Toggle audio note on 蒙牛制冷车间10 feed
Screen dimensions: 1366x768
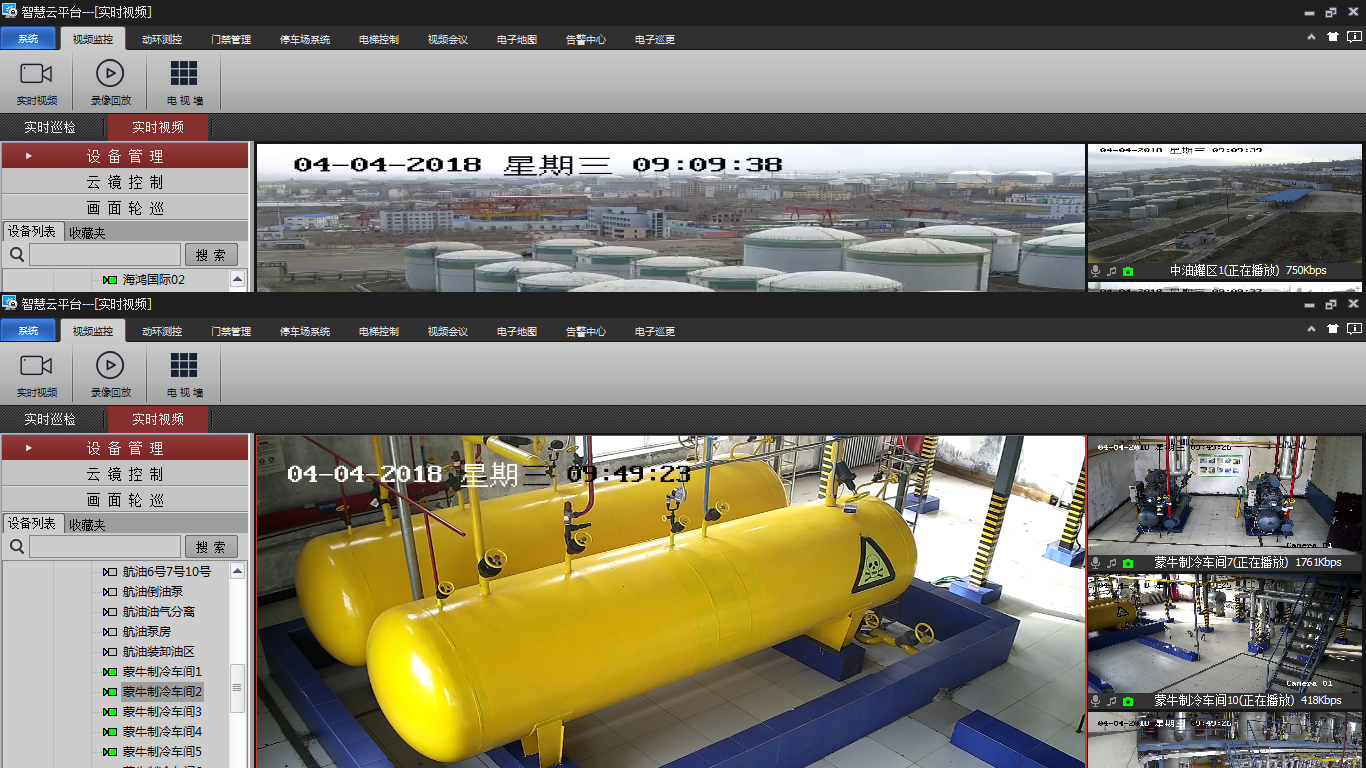(1112, 701)
